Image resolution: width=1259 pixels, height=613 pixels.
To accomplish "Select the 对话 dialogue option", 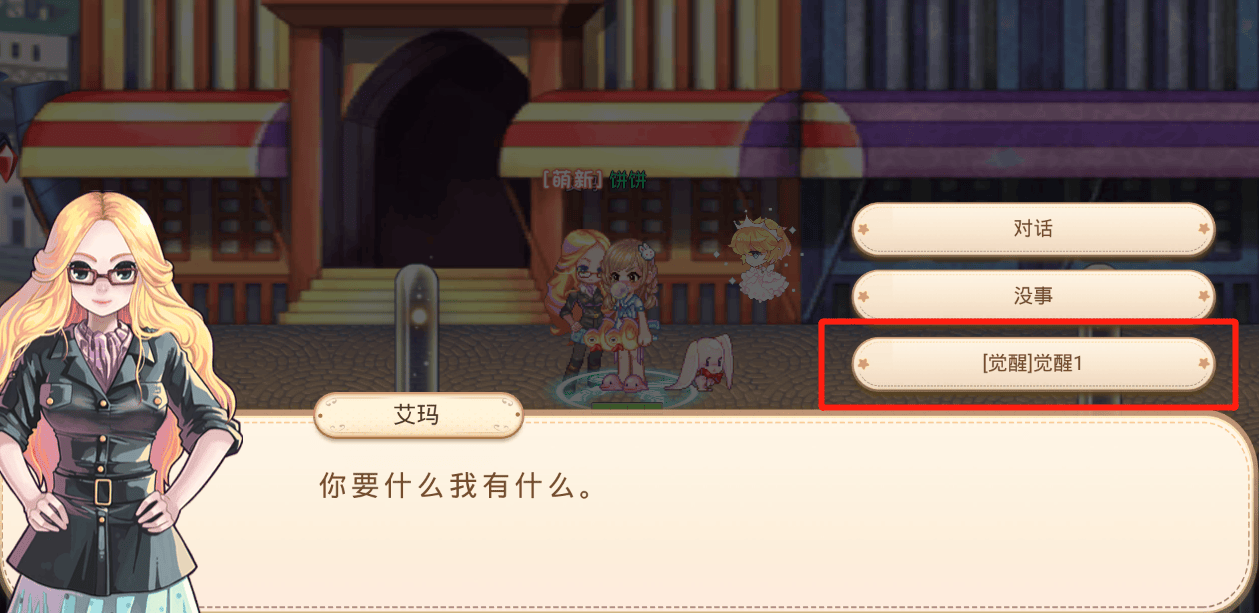I will point(1033,229).
